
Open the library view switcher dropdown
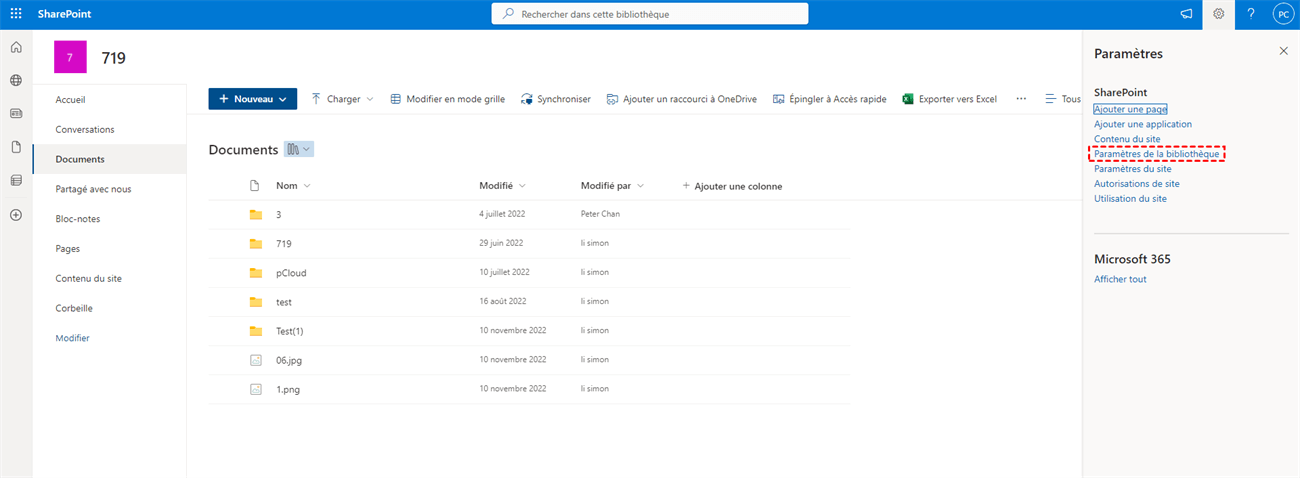[299, 149]
